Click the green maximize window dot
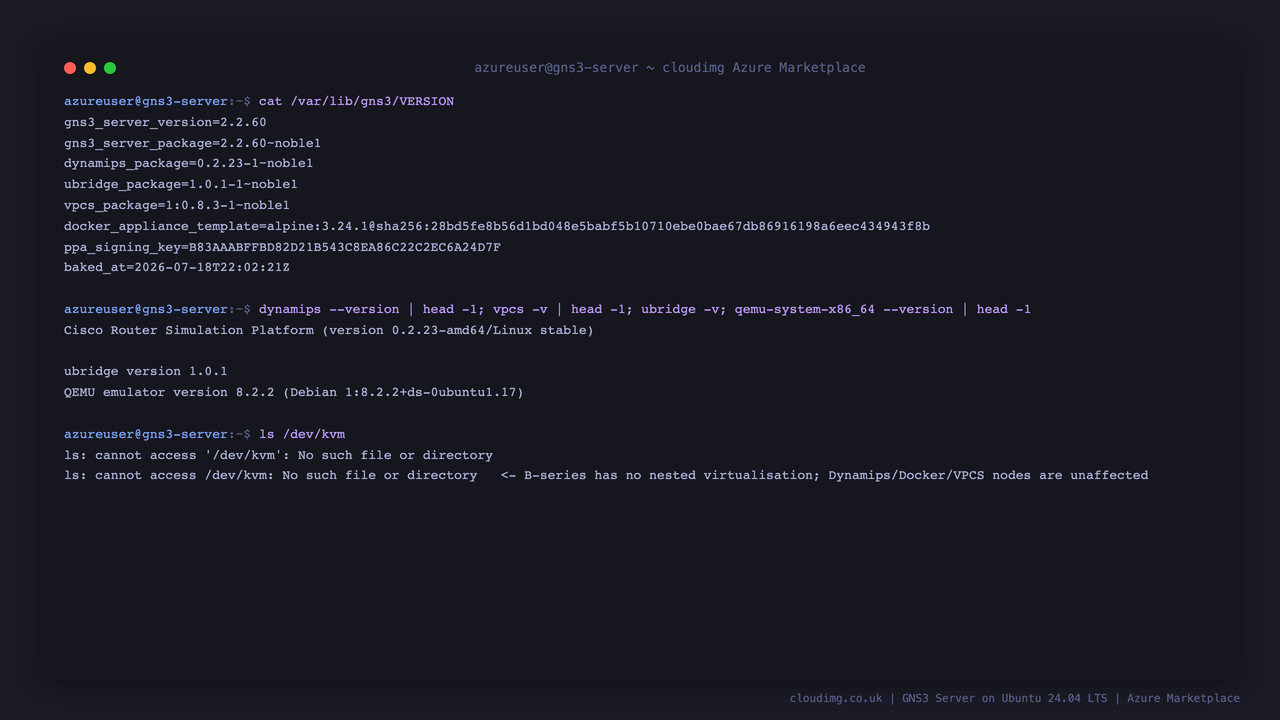Screen dimensions: 1280x720 pos(110,68)
